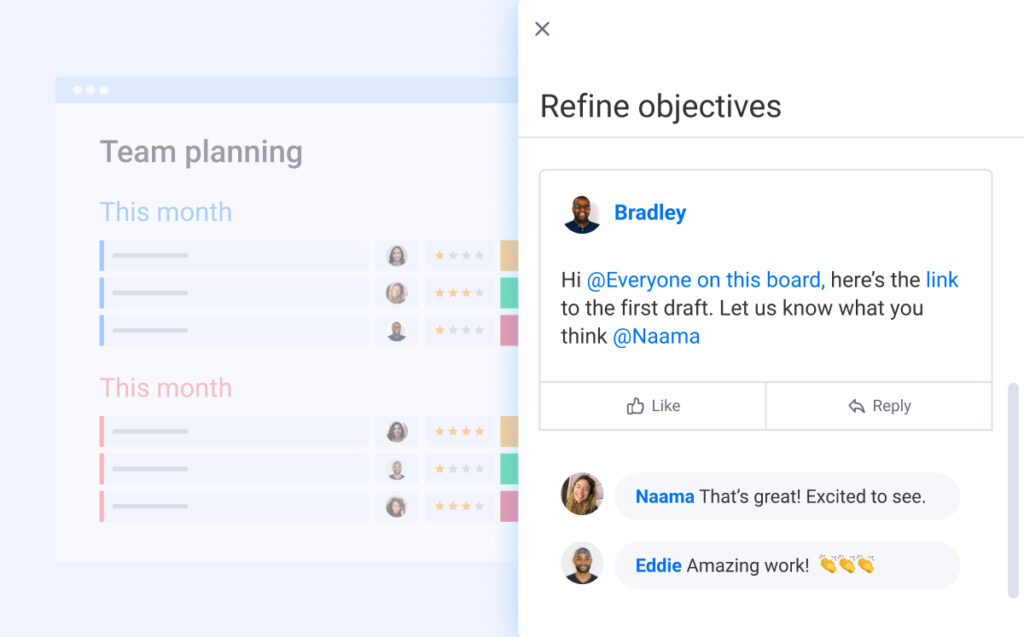1024x637 pixels.
Task: Click the @Naama mention in post
Action: [656, 336]
